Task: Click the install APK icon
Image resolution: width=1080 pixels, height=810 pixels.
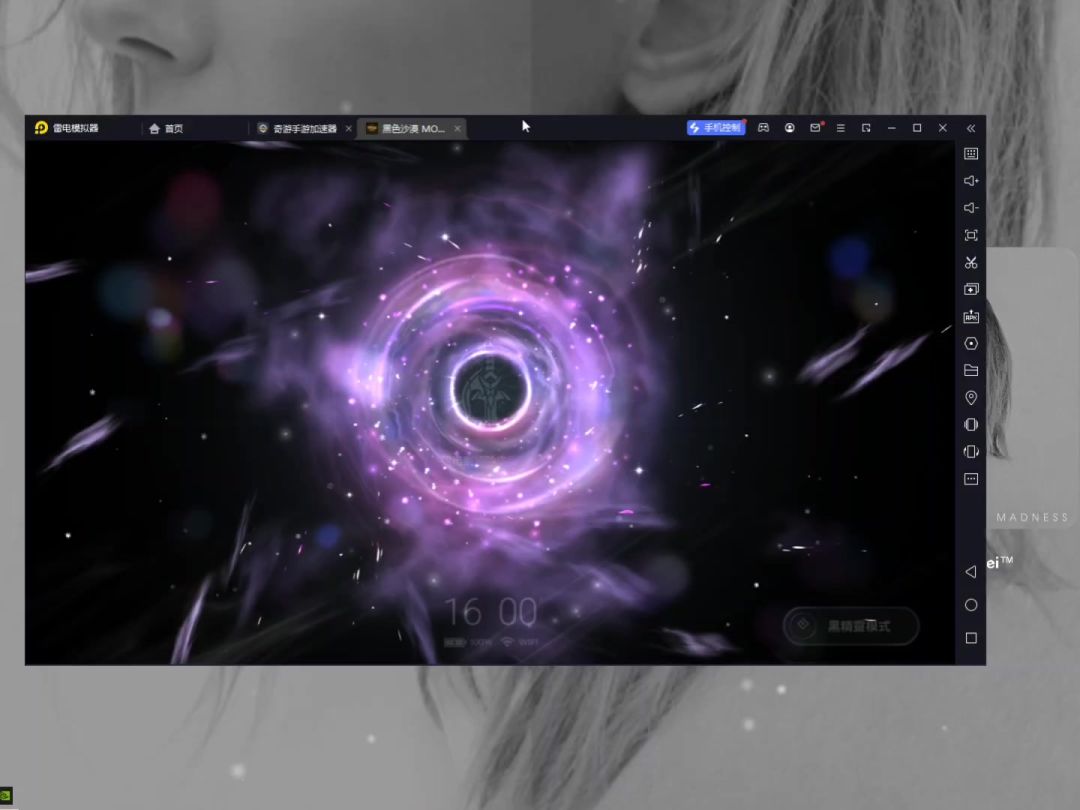Action: (970, 317)
